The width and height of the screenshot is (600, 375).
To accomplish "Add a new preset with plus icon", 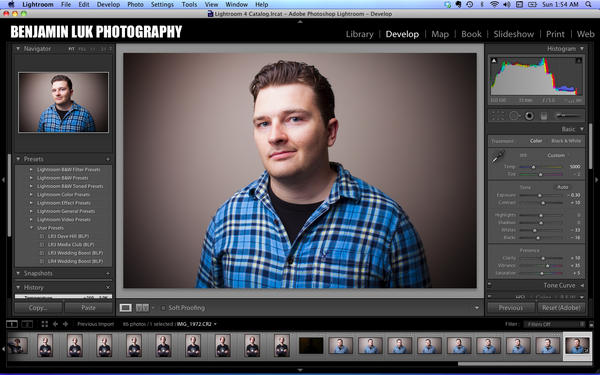I will pos(108,159).
